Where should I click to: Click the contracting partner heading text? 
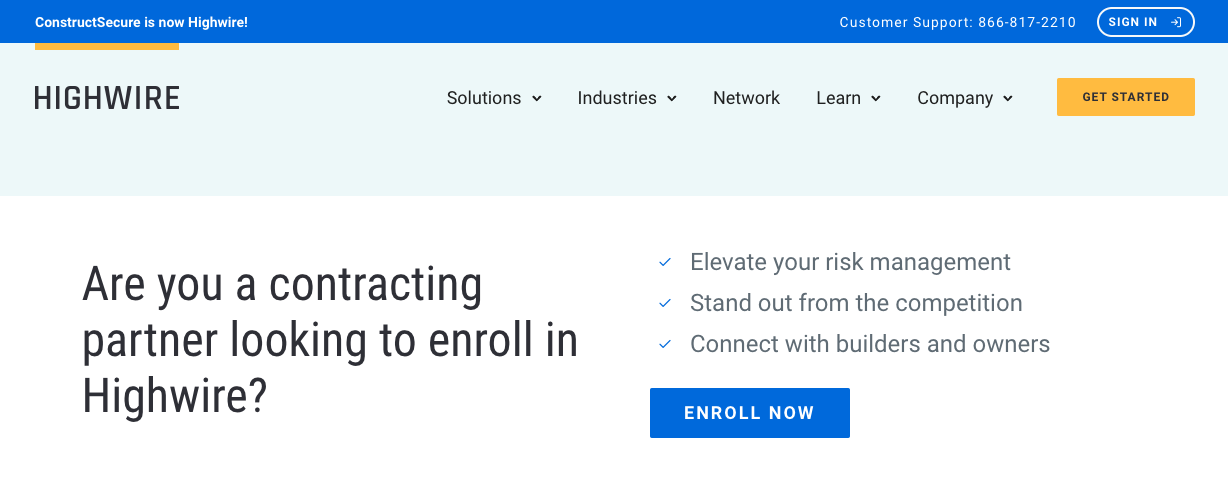click(330, 341)
